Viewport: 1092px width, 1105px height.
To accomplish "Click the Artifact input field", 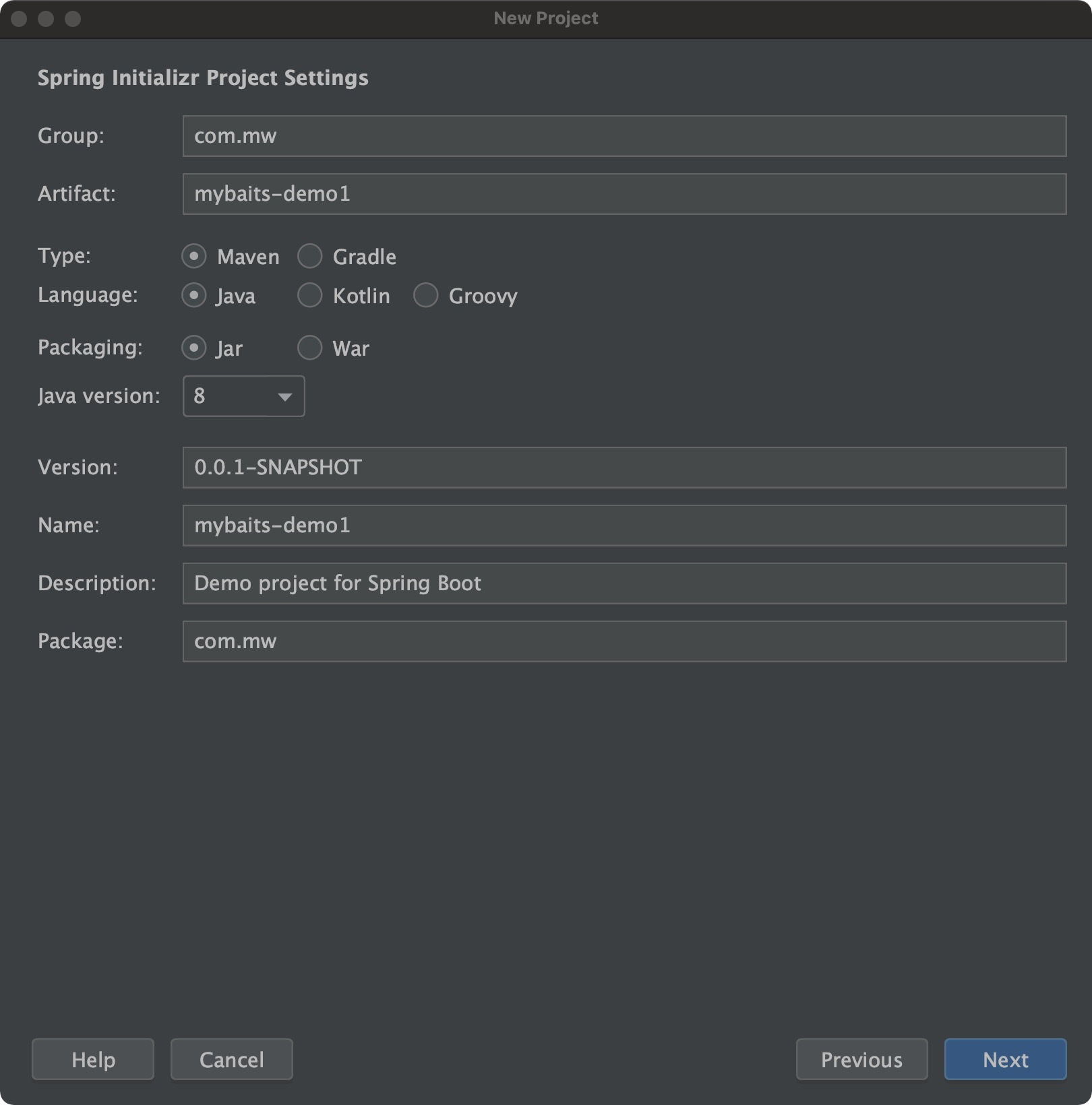I will [624, 194].
